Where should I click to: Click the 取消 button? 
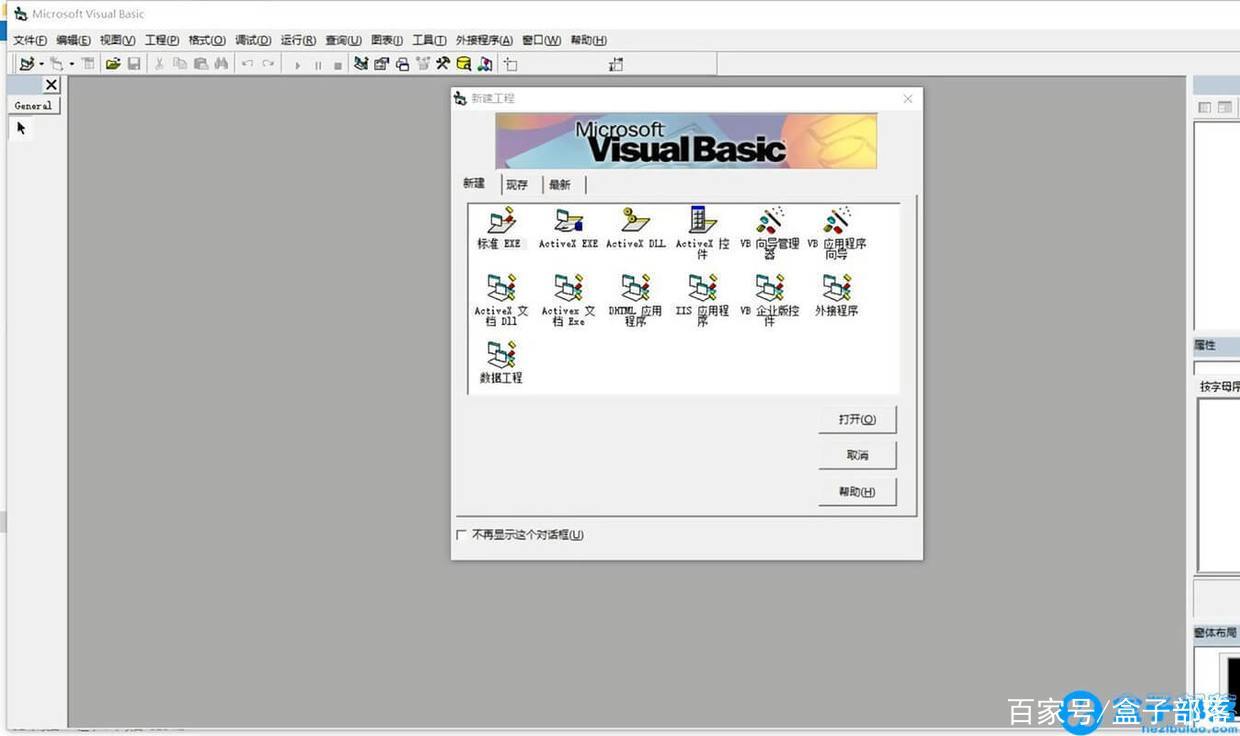tap(857, 455)
